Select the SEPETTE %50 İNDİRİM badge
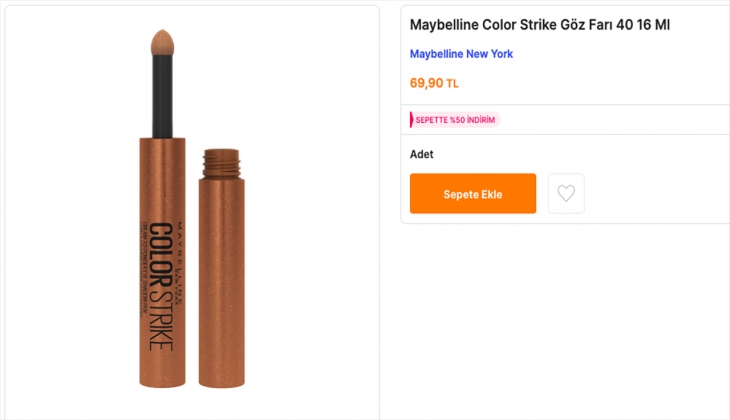 coord(455,120)
